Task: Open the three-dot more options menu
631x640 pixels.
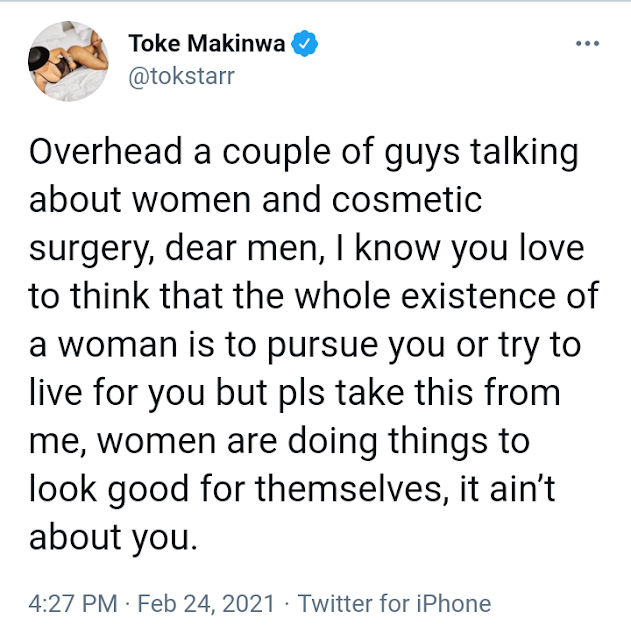Action: click(x=587, y=43)
